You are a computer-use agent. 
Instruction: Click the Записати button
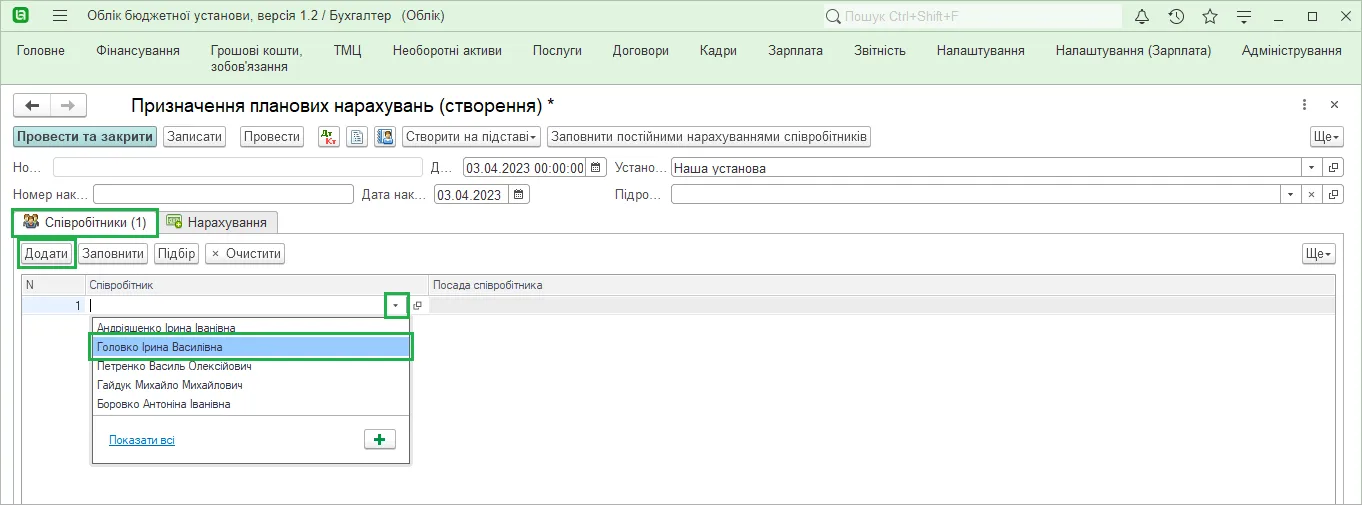195,137
